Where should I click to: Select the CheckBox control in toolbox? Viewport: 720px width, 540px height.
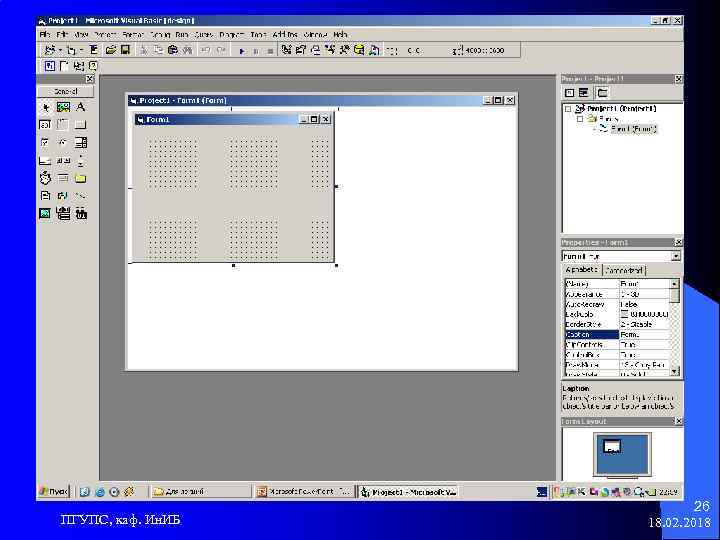[x=45, y=143]
